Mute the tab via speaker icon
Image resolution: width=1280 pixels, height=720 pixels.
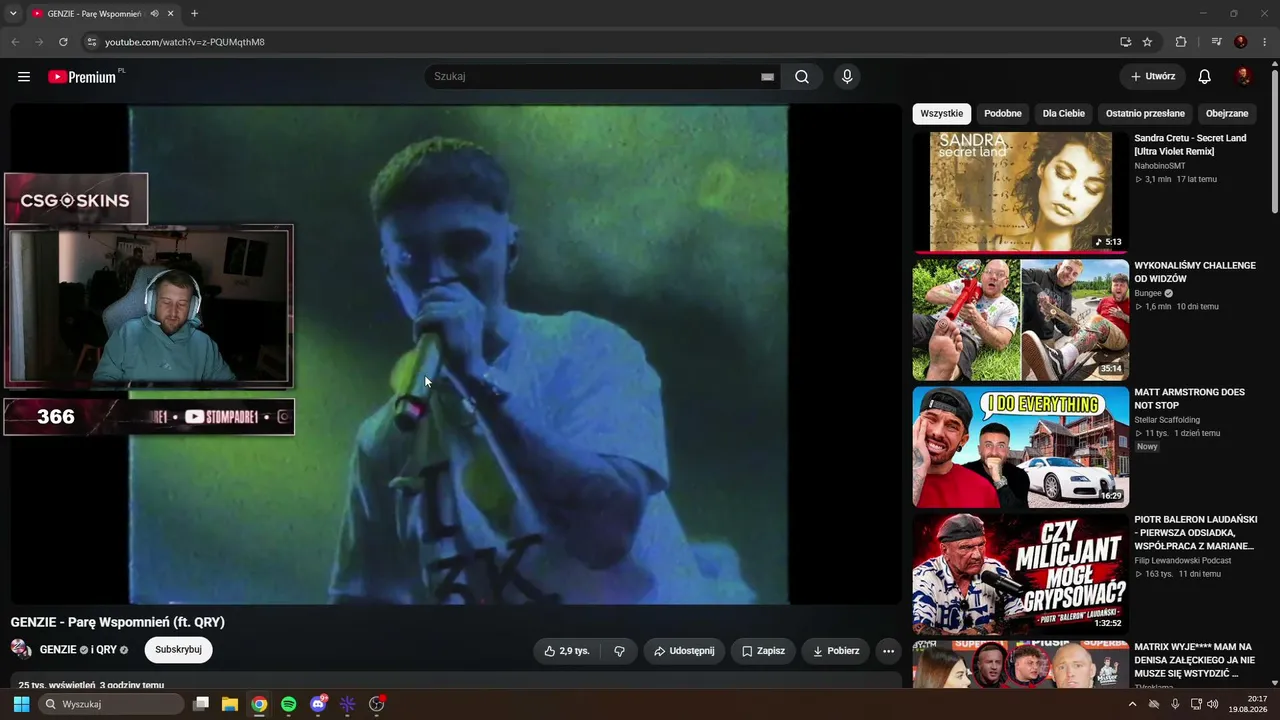click(155, 14)
